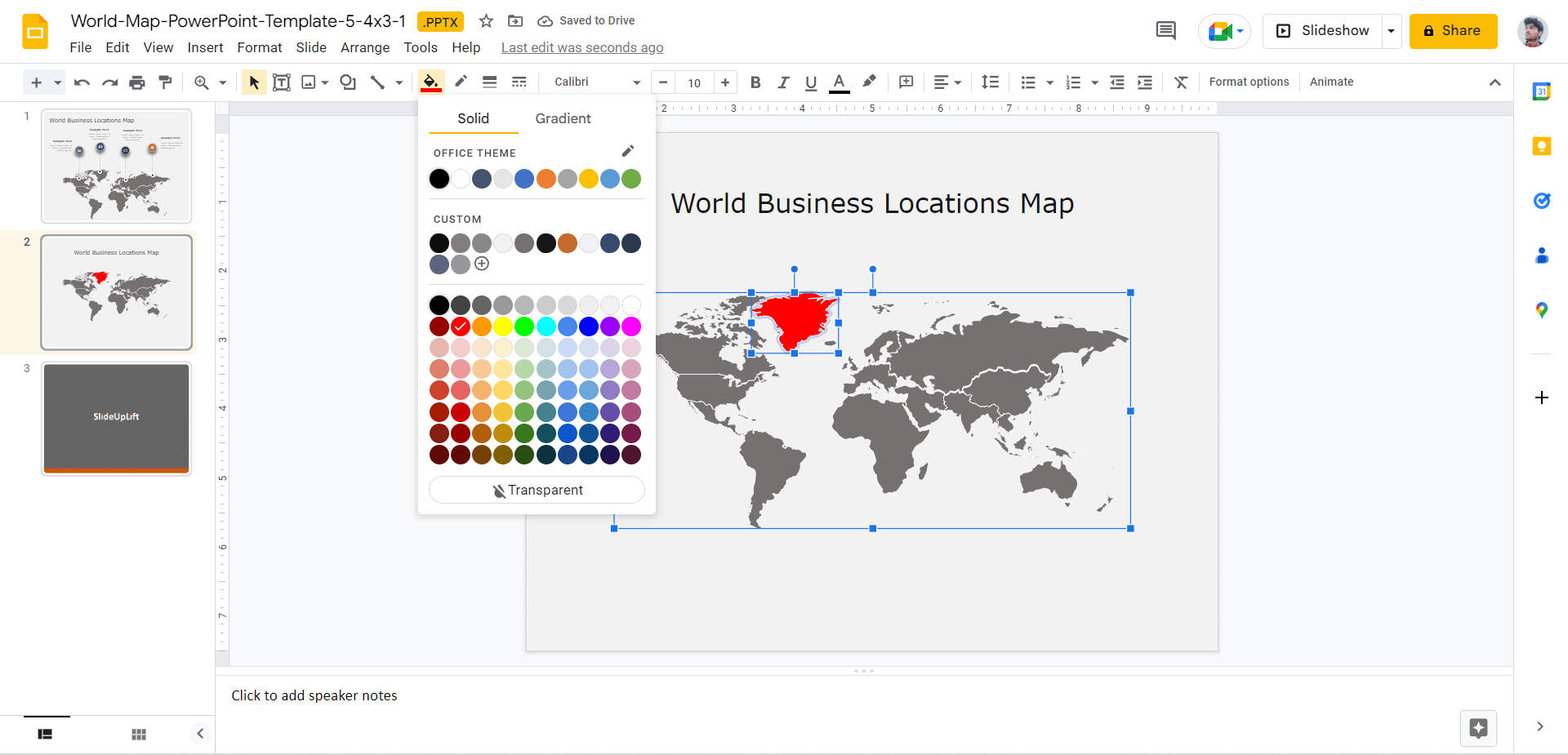
Task: Select the line drawing tool
Action: coord(377,82)
